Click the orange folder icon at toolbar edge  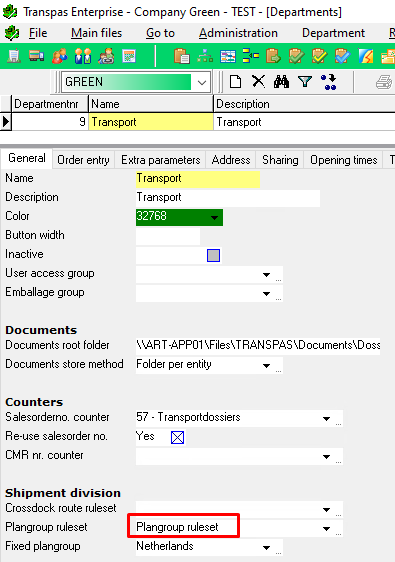pos(388,56)
